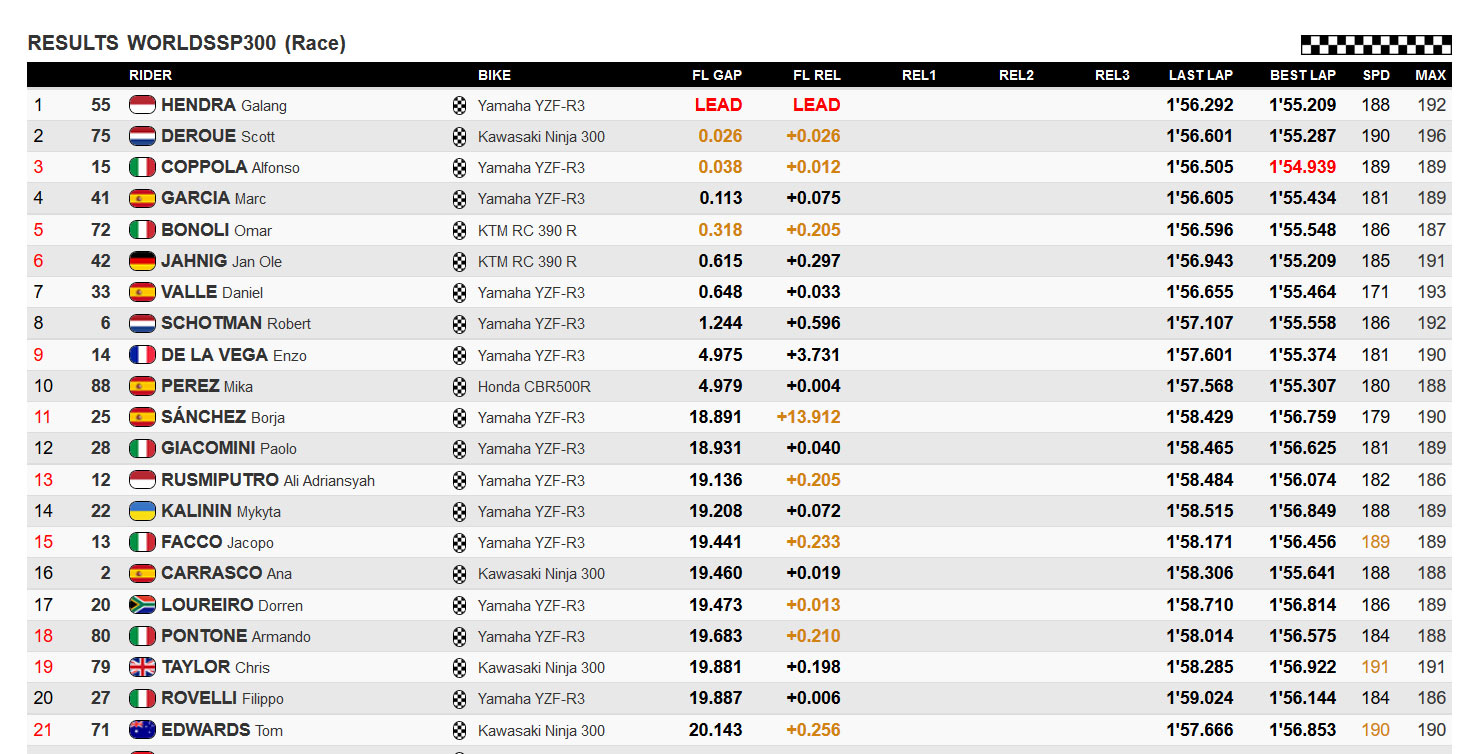
Task: Click the chequered flag icon in HENDRA's row
Action: click(x=459, y=105)
